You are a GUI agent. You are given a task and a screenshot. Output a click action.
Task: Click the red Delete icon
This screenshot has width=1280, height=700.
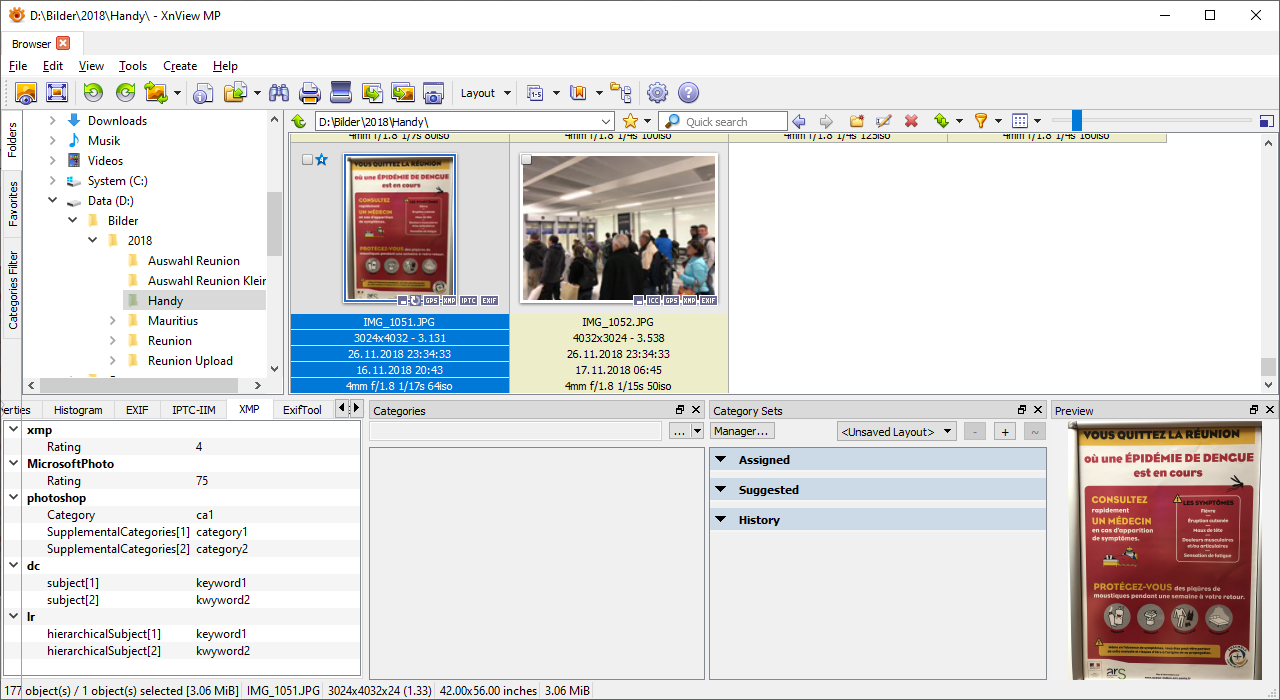point(911,121)
